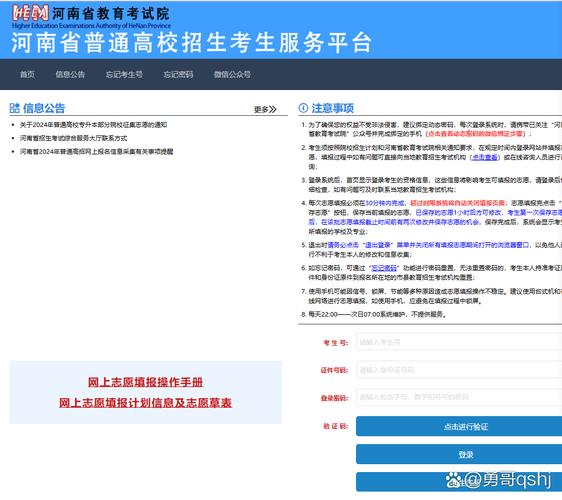
Task: Click the 点击查看 link in note 2
Action: [485, 157]
